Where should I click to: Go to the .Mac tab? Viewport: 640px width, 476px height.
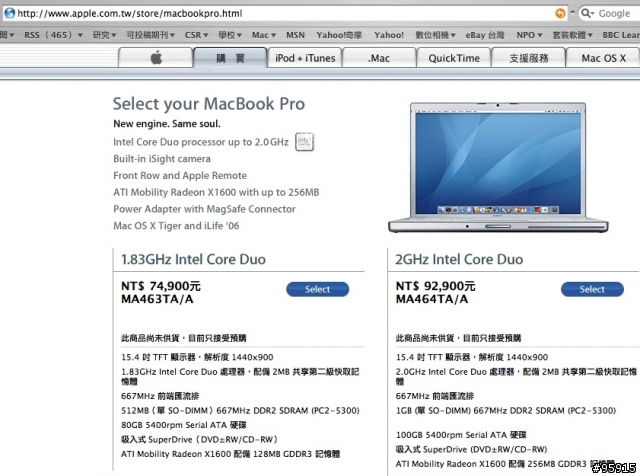pyautogui.click(x=379, y=58)
